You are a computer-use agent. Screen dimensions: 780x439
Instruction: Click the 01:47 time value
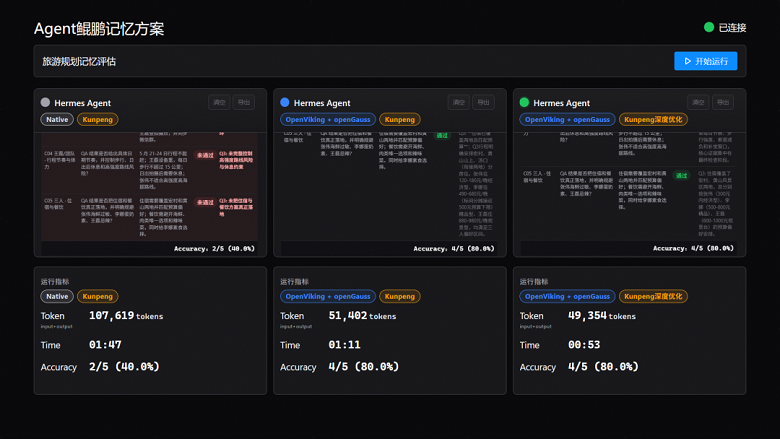pos(105,345)
